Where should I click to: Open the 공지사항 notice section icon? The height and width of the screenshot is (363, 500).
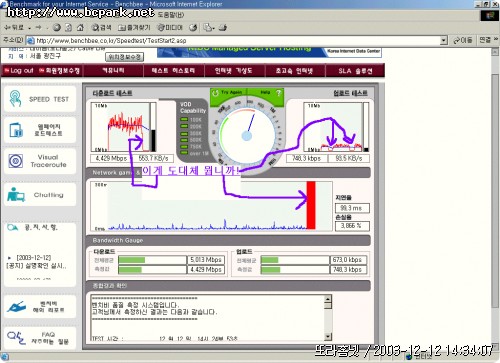[x=12, y=227]
